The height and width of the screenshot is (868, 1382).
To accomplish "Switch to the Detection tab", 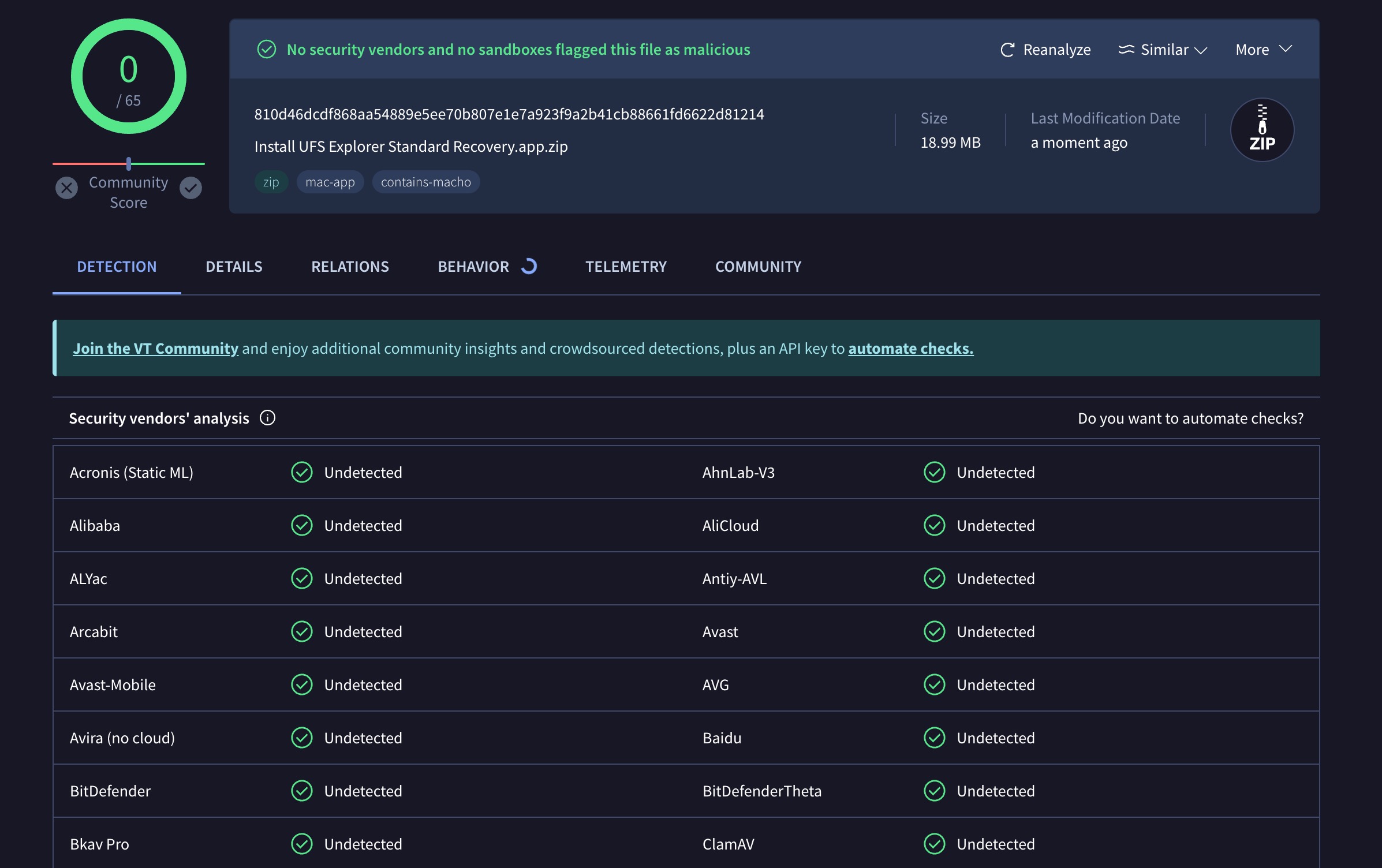I will click(x=117, y=267).
